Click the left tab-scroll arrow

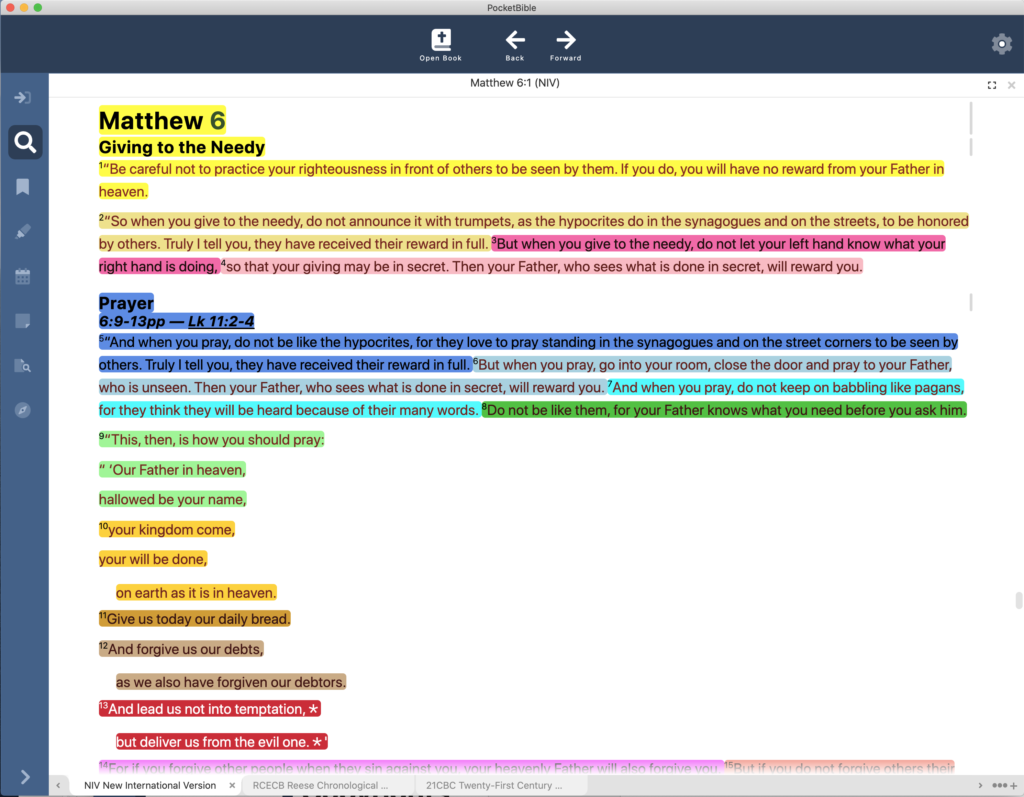(x=58, y=785)
